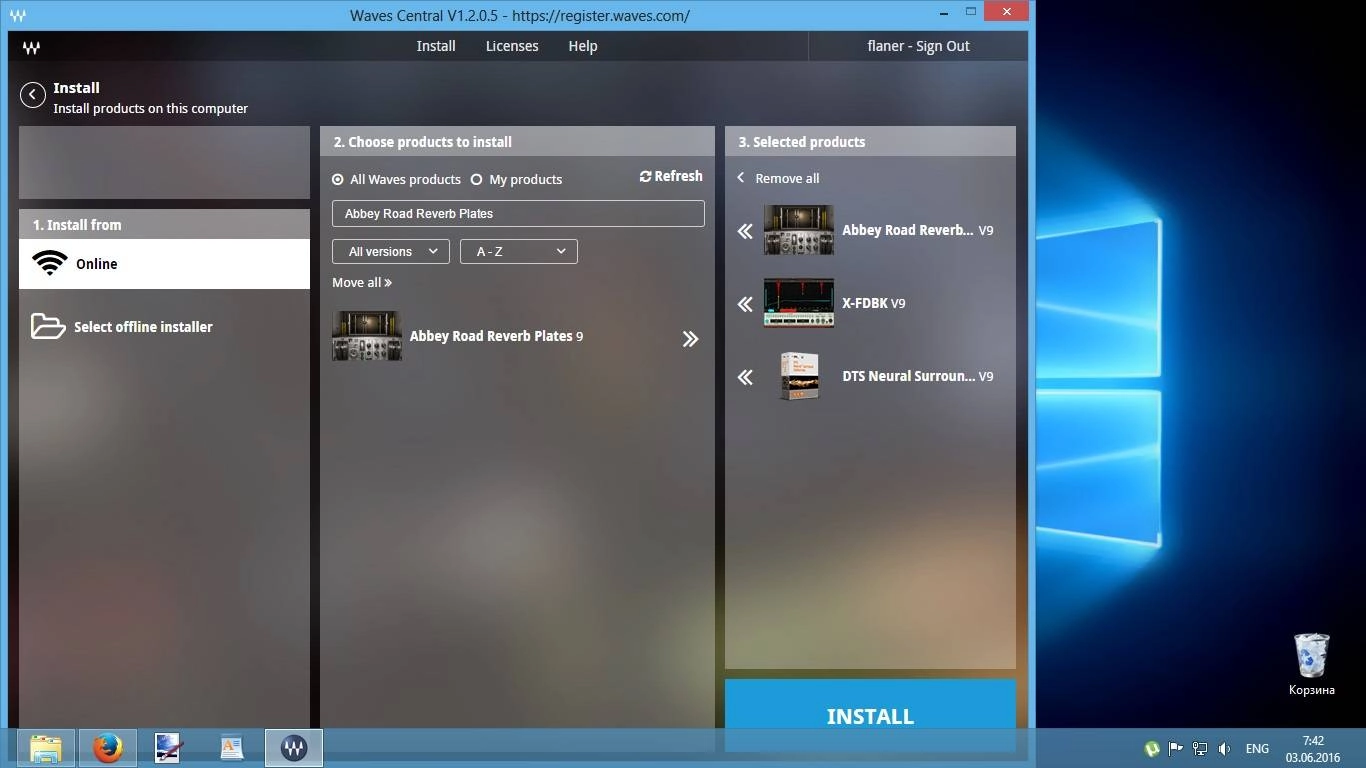Click Abbey Road Reverb Plates 9 product name
This screenshot has height=768, width=1366.
pos(496,336)
